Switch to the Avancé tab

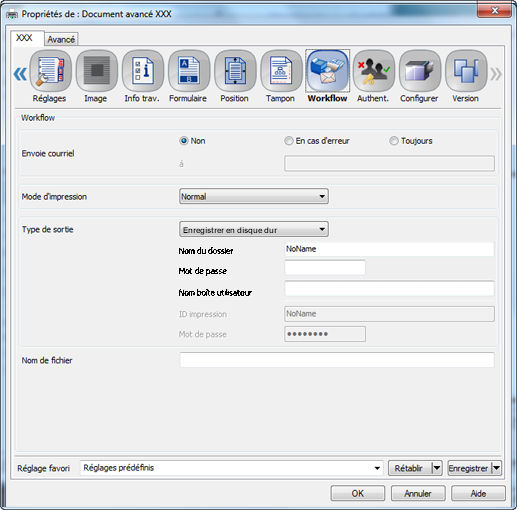coord(61,39)
